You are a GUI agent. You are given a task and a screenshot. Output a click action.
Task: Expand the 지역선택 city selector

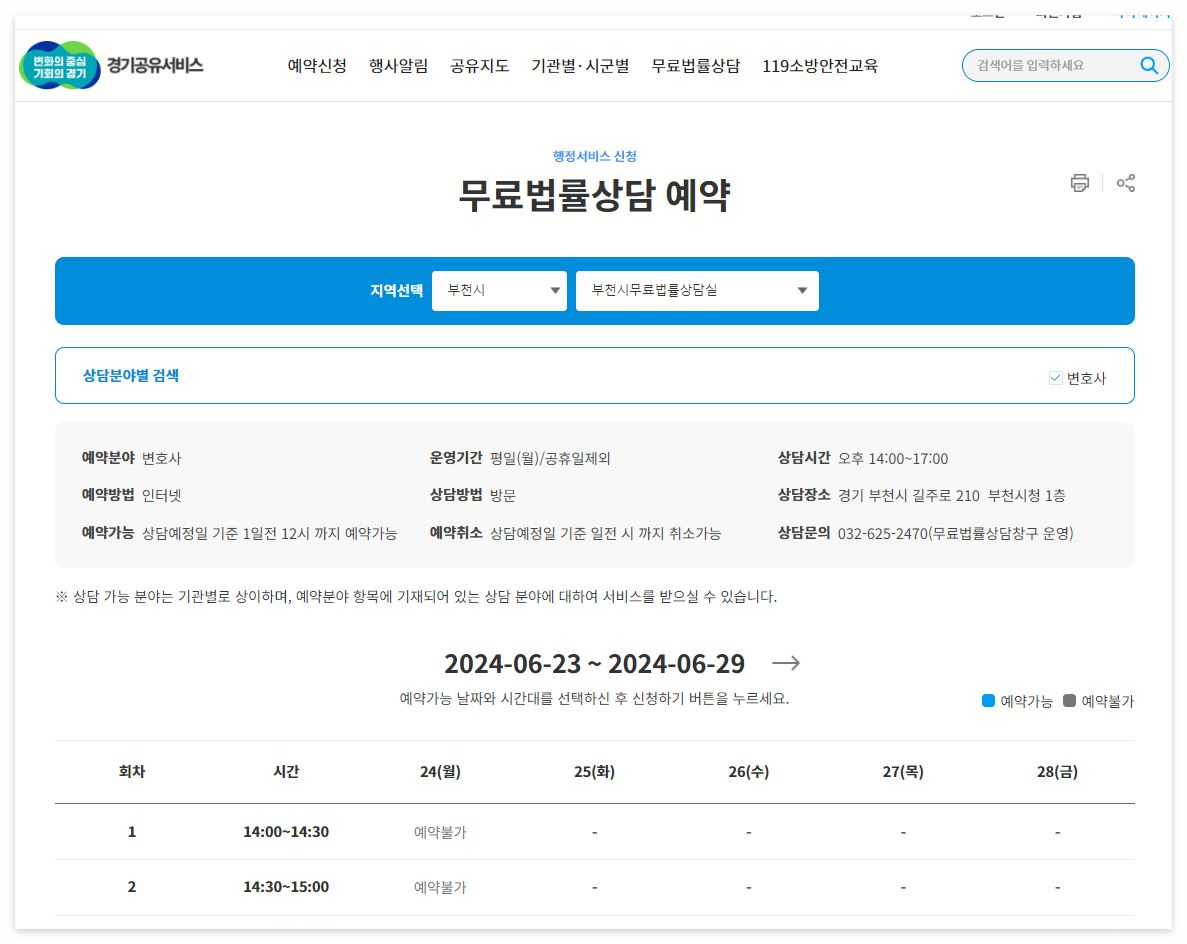498,290
